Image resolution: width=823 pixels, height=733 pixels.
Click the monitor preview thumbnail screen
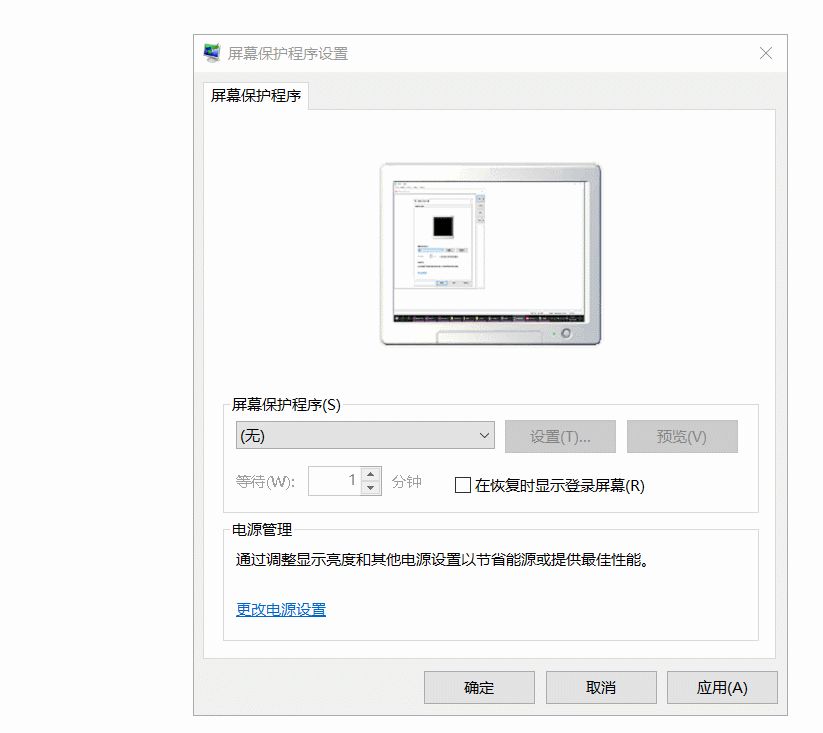click(x=489, y=251)
